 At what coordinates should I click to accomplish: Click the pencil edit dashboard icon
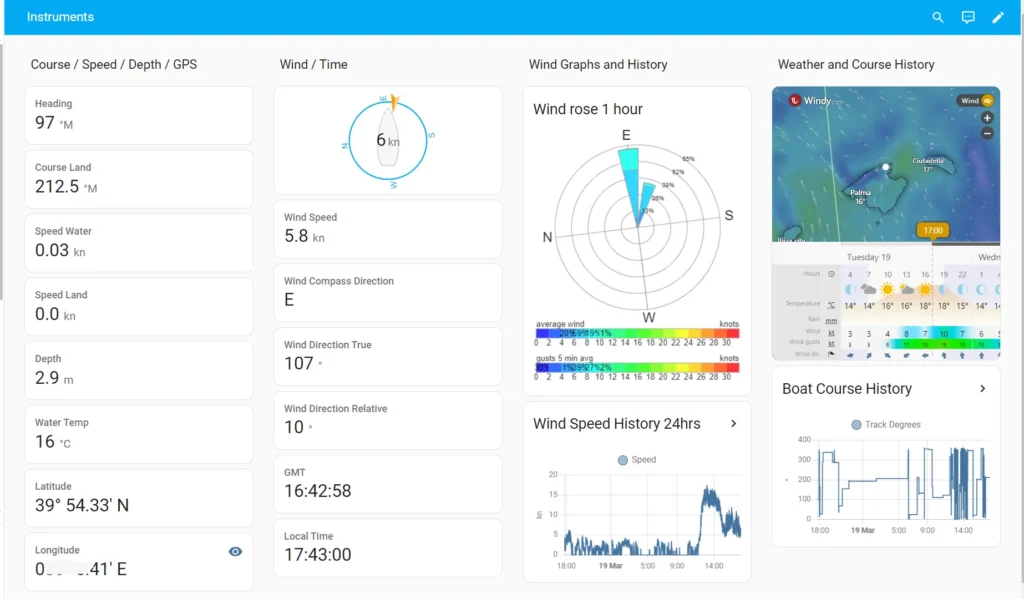click(x=998, y=18)
